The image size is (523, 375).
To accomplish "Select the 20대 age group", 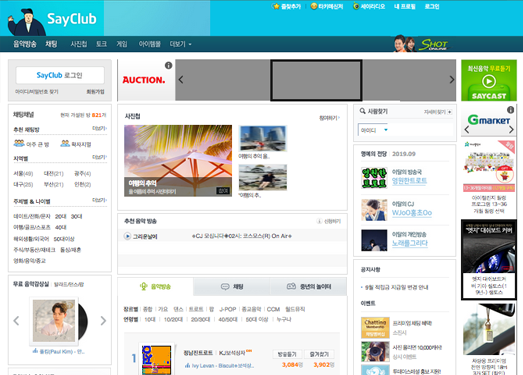I will coord(60,217).
